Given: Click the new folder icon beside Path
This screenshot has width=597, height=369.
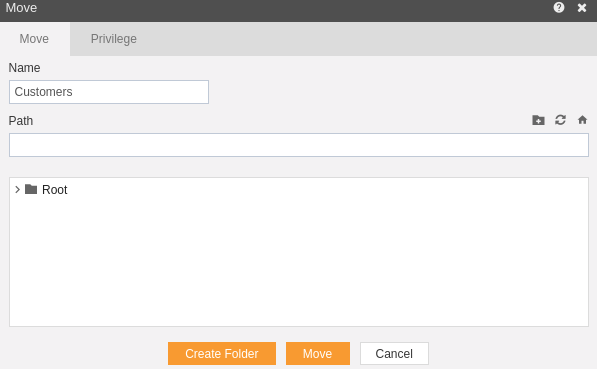Looking at the screenshot, I should [538, 120].
